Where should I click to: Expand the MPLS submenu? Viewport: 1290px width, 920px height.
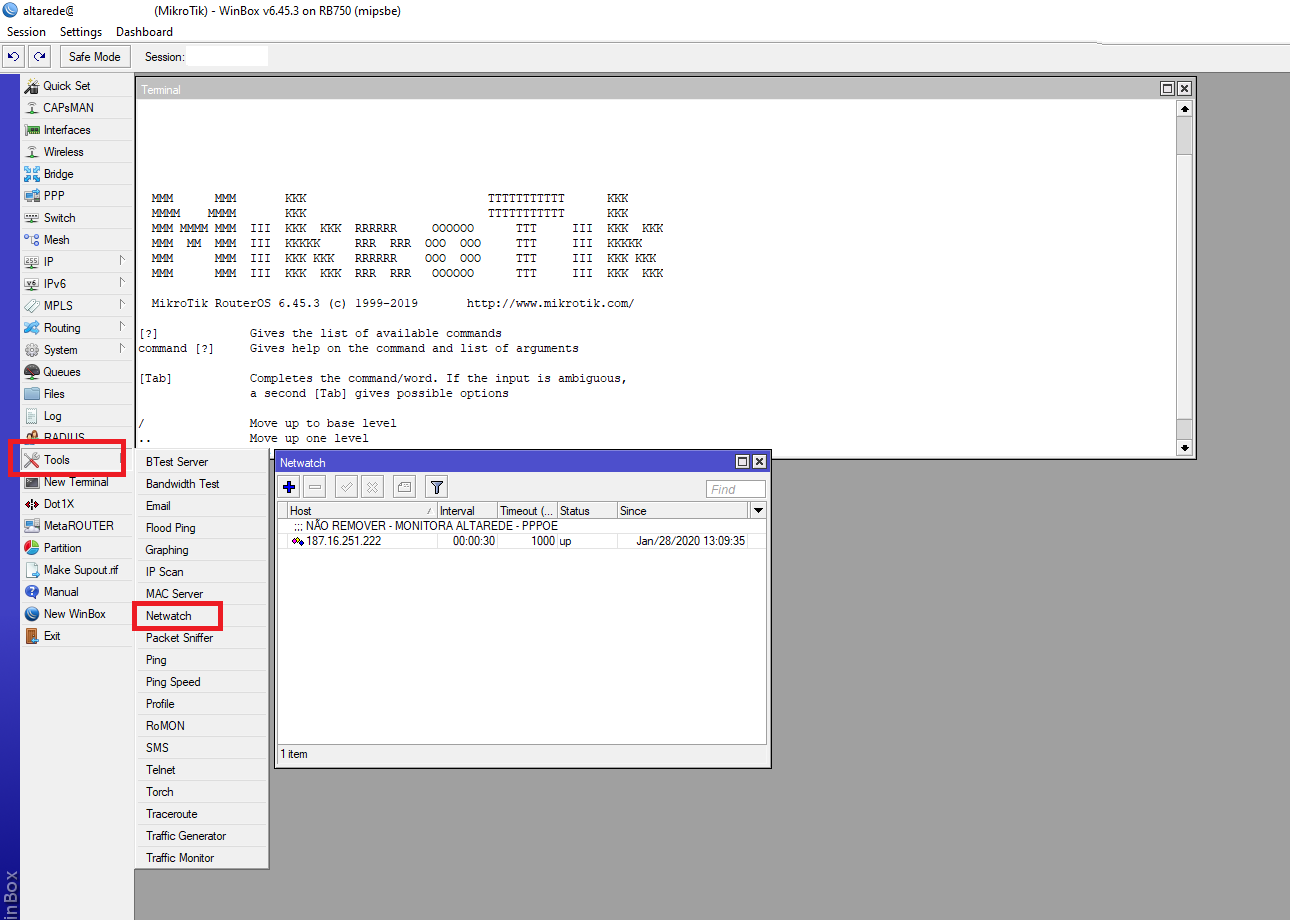click(77, 306)
